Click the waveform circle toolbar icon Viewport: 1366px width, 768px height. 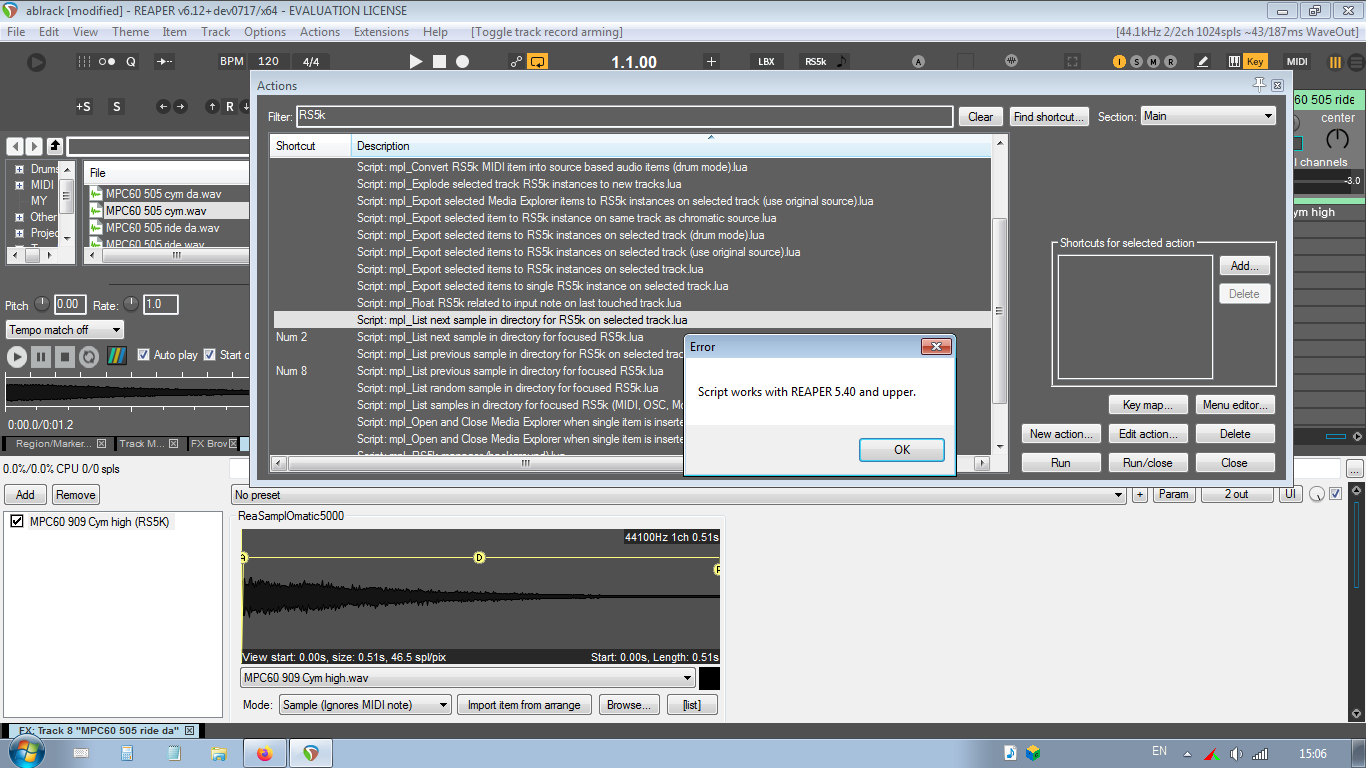click(x=1012, y=62)
